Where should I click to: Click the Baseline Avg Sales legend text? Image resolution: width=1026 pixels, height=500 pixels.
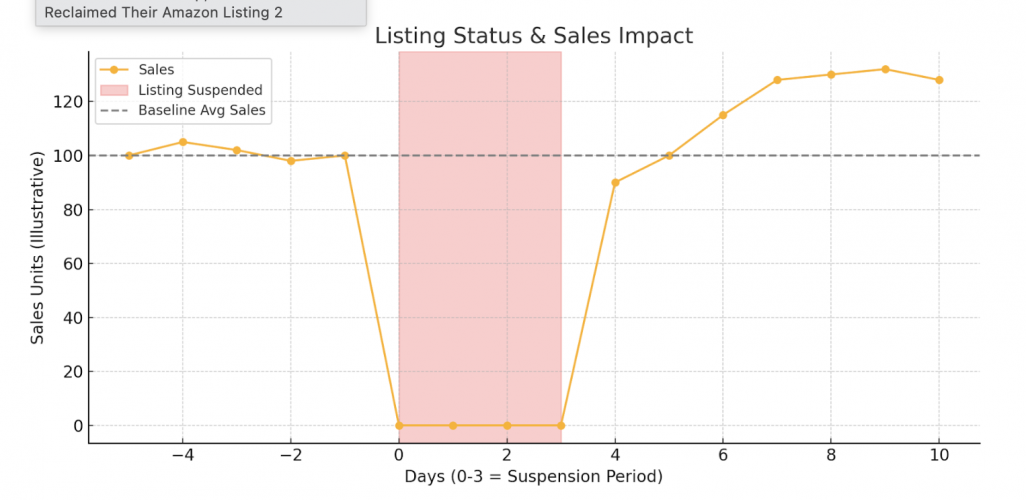(202, 110)
